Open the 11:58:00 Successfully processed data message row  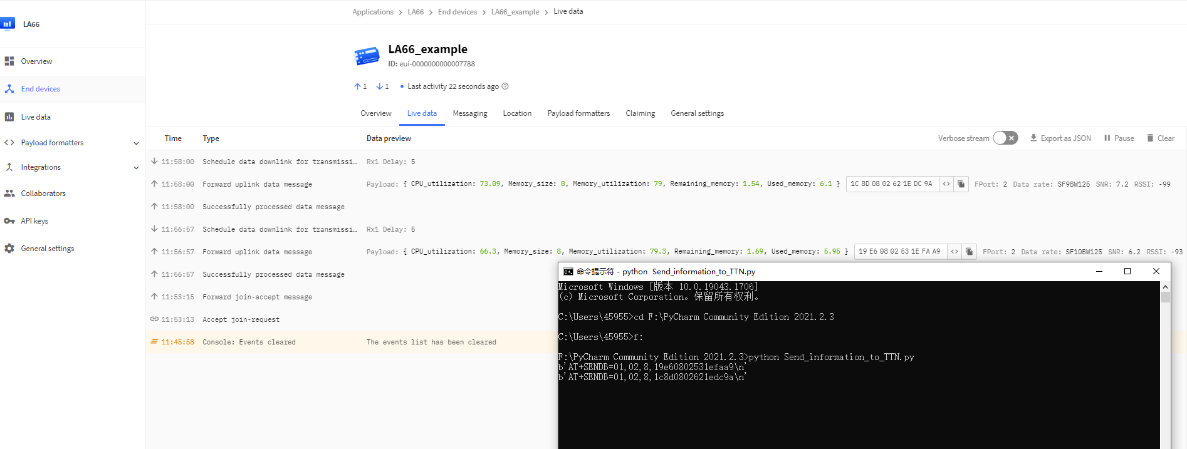pyautogui.click(x=666, y=207)
